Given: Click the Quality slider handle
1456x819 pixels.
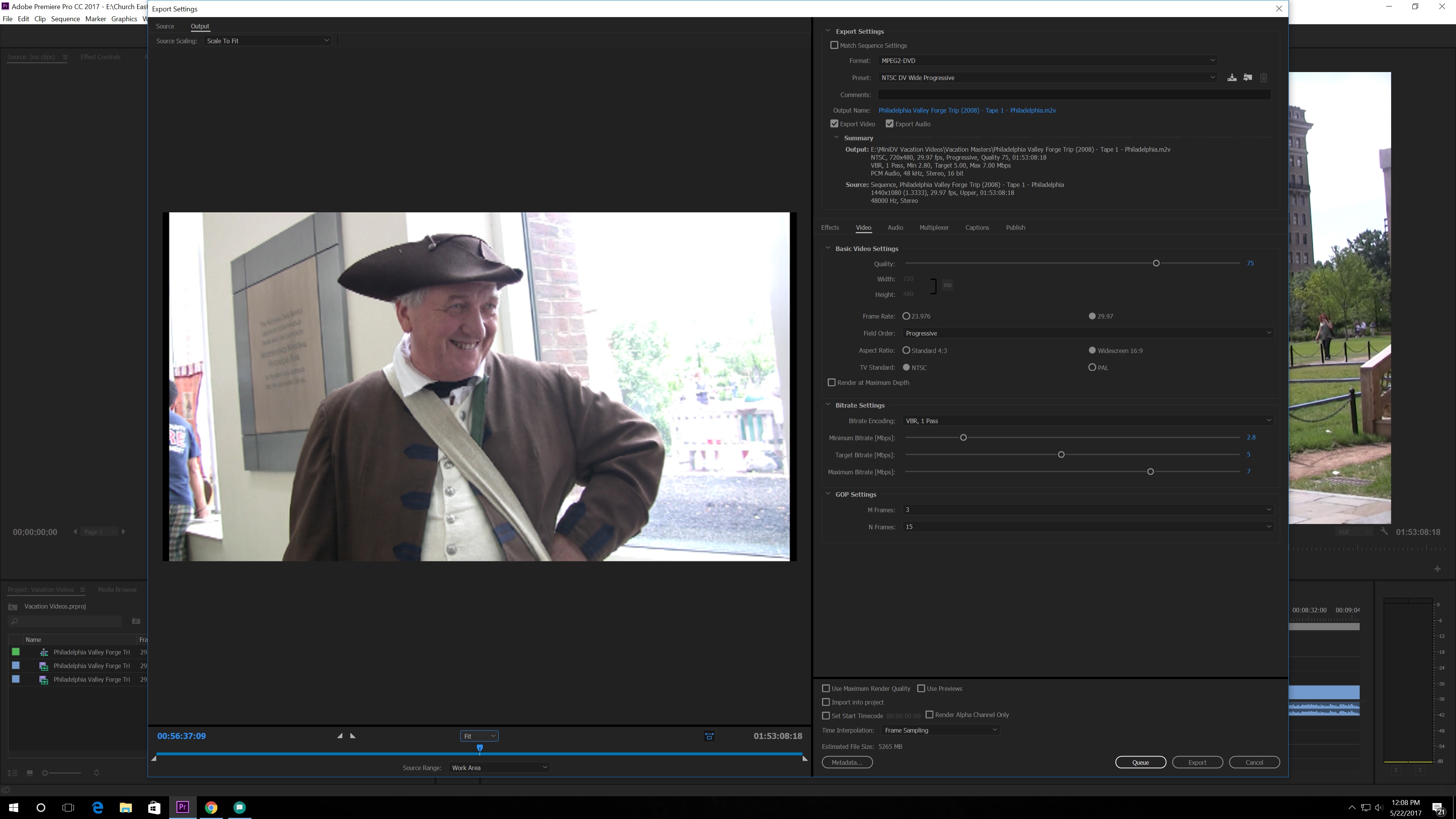Looking at the screenshot, I should click(x=1156, y=264).
